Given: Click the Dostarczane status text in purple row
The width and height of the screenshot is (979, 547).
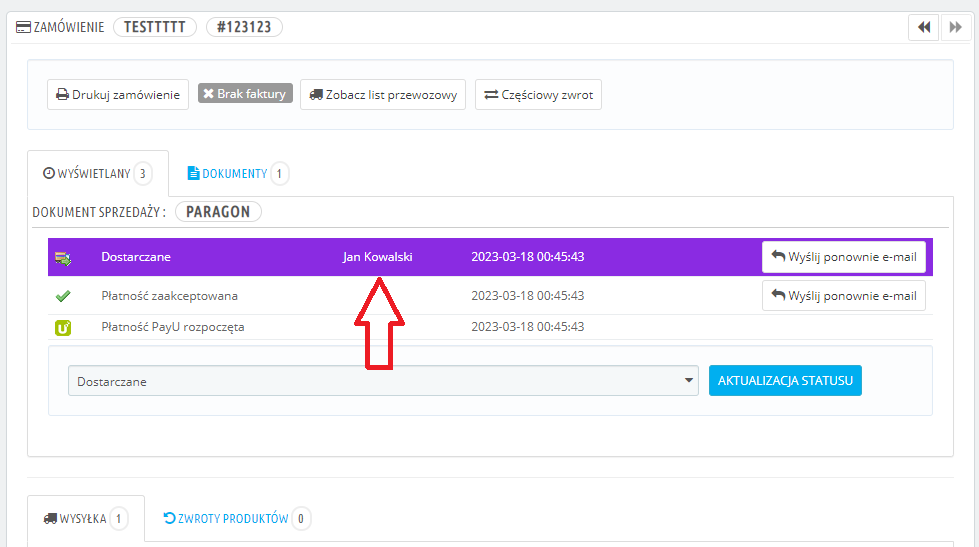Looking at the screenshot, I should coord(136,257).
